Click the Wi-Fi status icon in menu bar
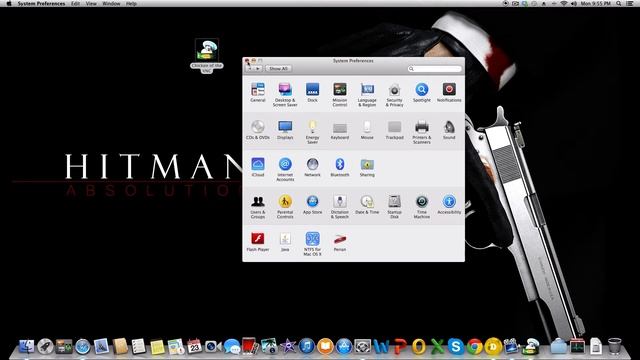 click(564, 3)
